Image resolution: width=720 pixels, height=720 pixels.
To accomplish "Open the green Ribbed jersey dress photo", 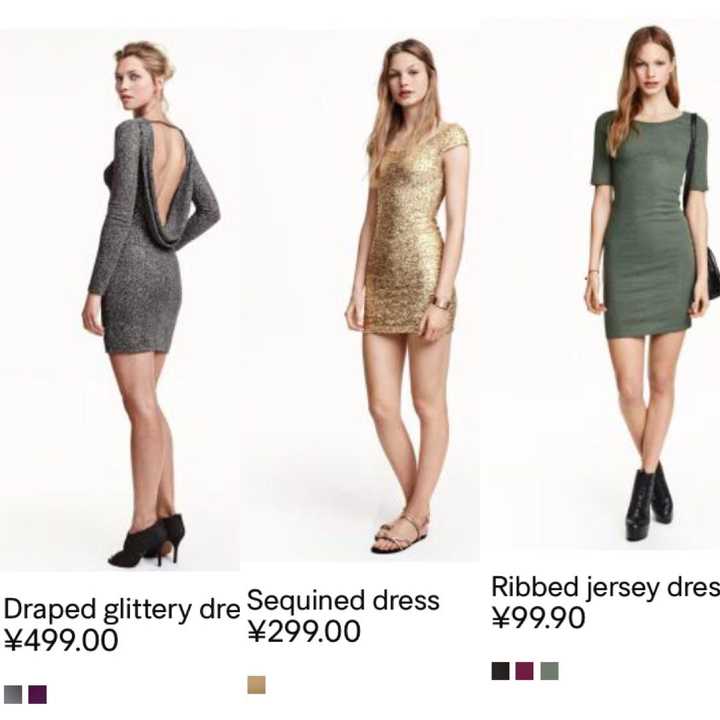I will (x=602, y=284).
